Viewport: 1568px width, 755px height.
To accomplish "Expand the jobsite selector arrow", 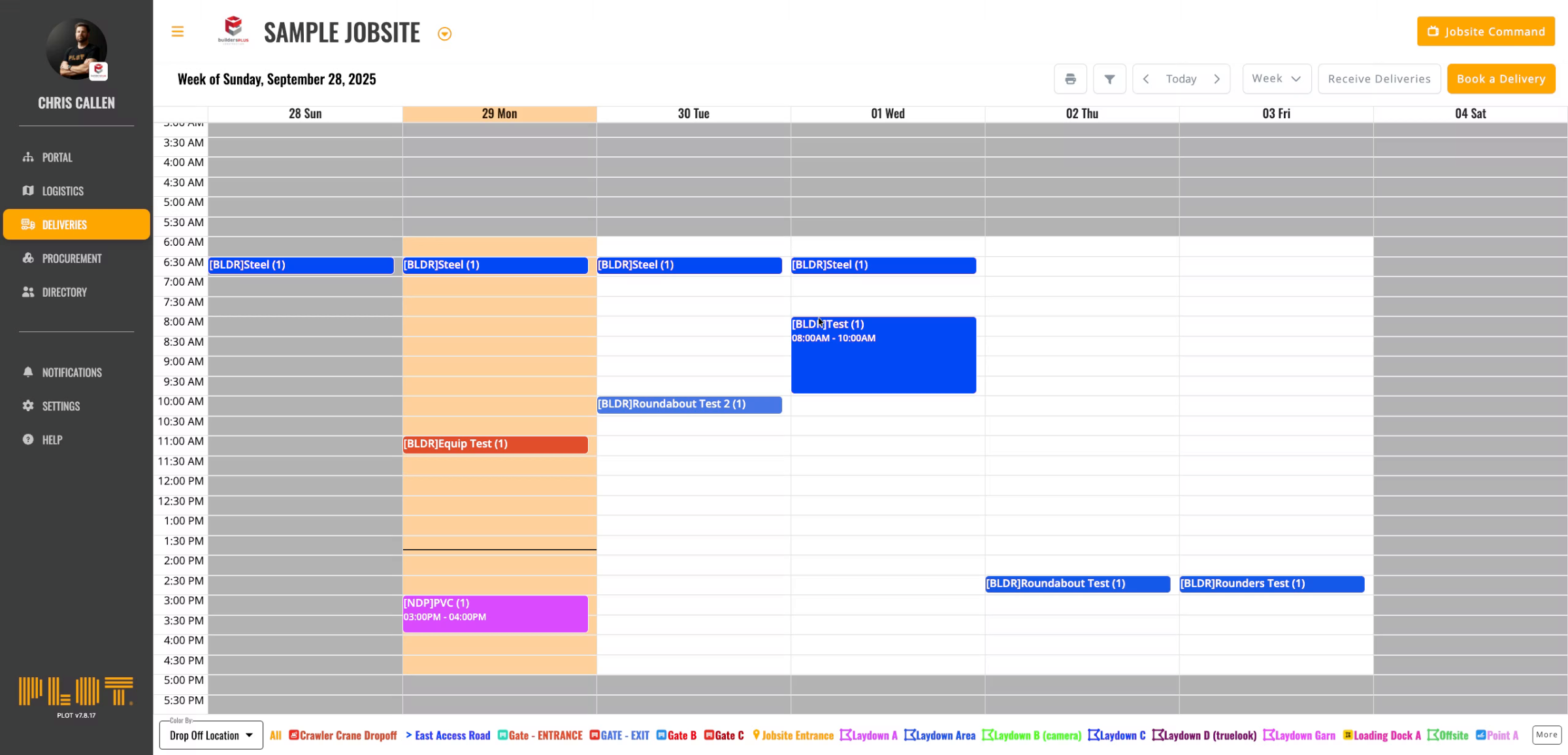I will (x=444, y=34).
